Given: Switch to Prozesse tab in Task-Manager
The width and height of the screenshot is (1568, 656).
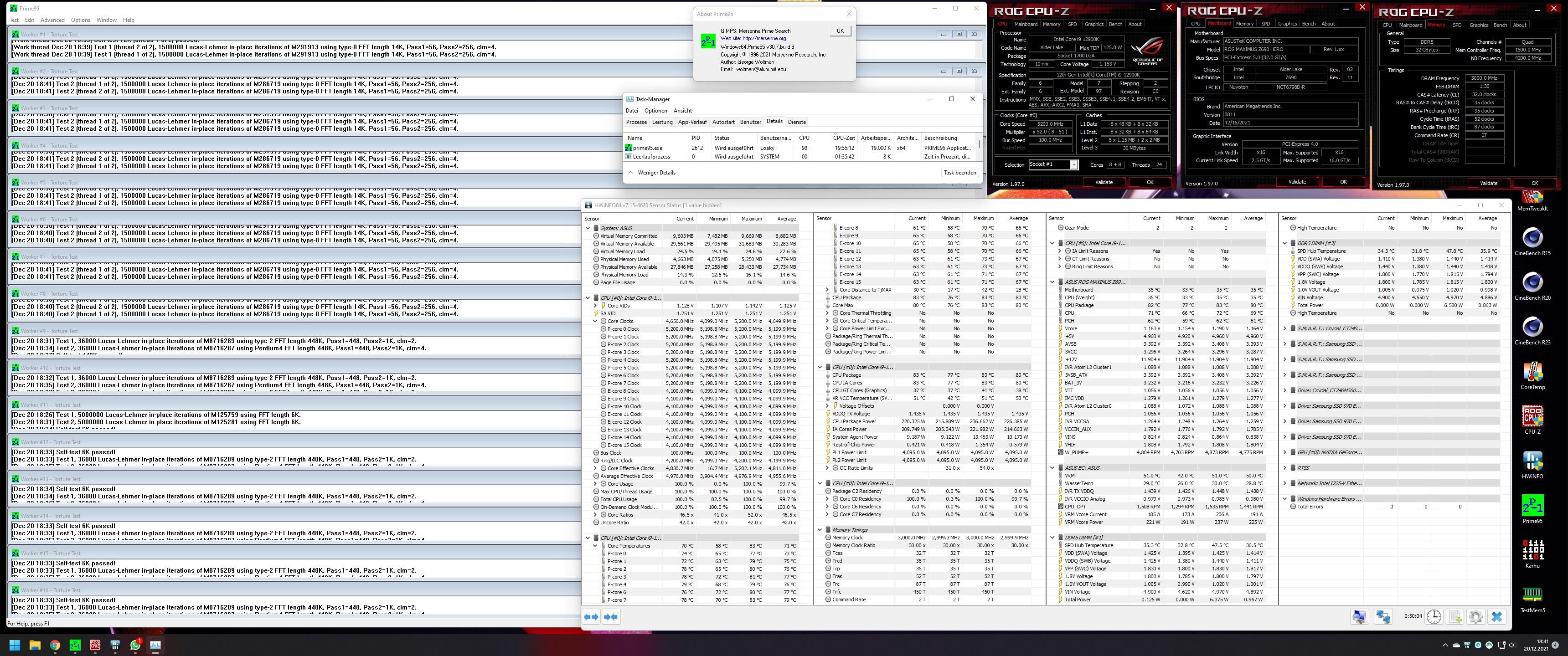Looking at the screenshot, I should point(637,122).
